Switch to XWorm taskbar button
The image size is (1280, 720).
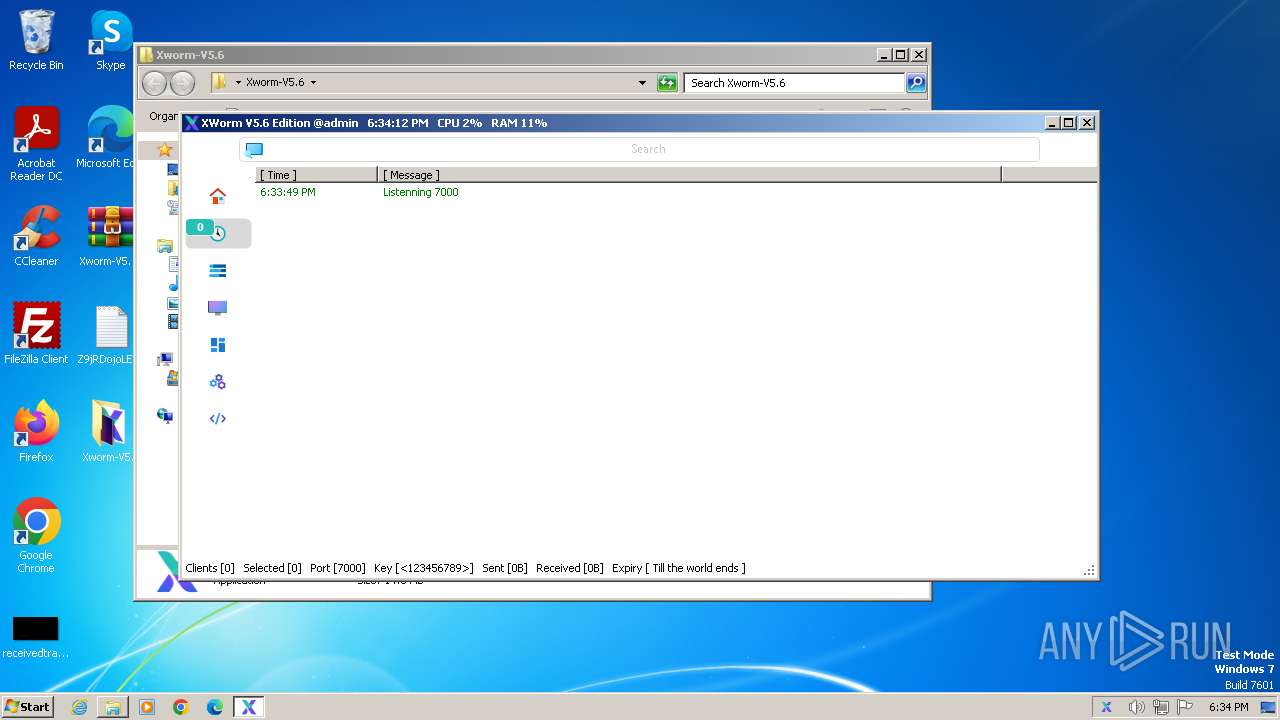pyautogui.click(x=249, y=707)
